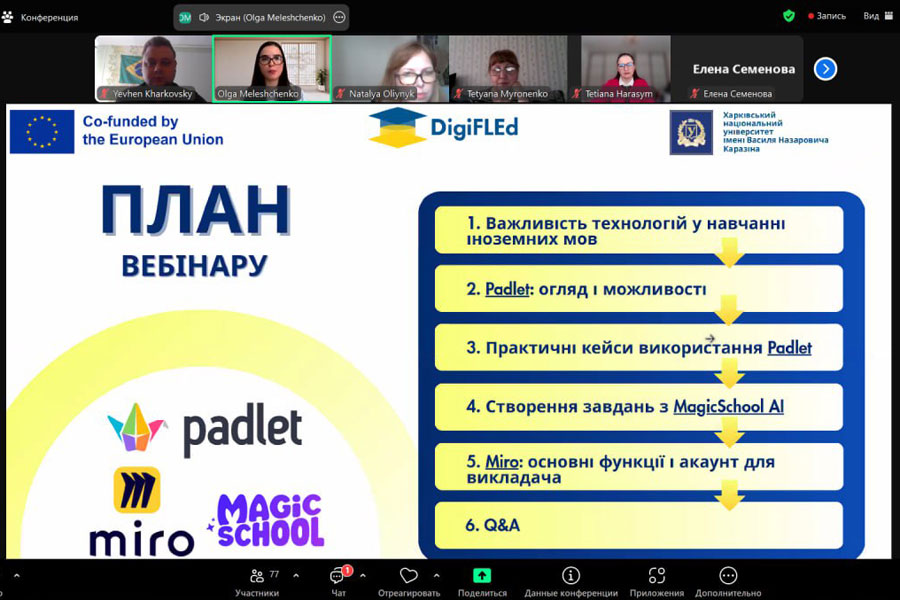Open the Дополнительно more options menu
The width and height of the screenshot is (900, 600).
pyautogui.click(x=728, y=582)
